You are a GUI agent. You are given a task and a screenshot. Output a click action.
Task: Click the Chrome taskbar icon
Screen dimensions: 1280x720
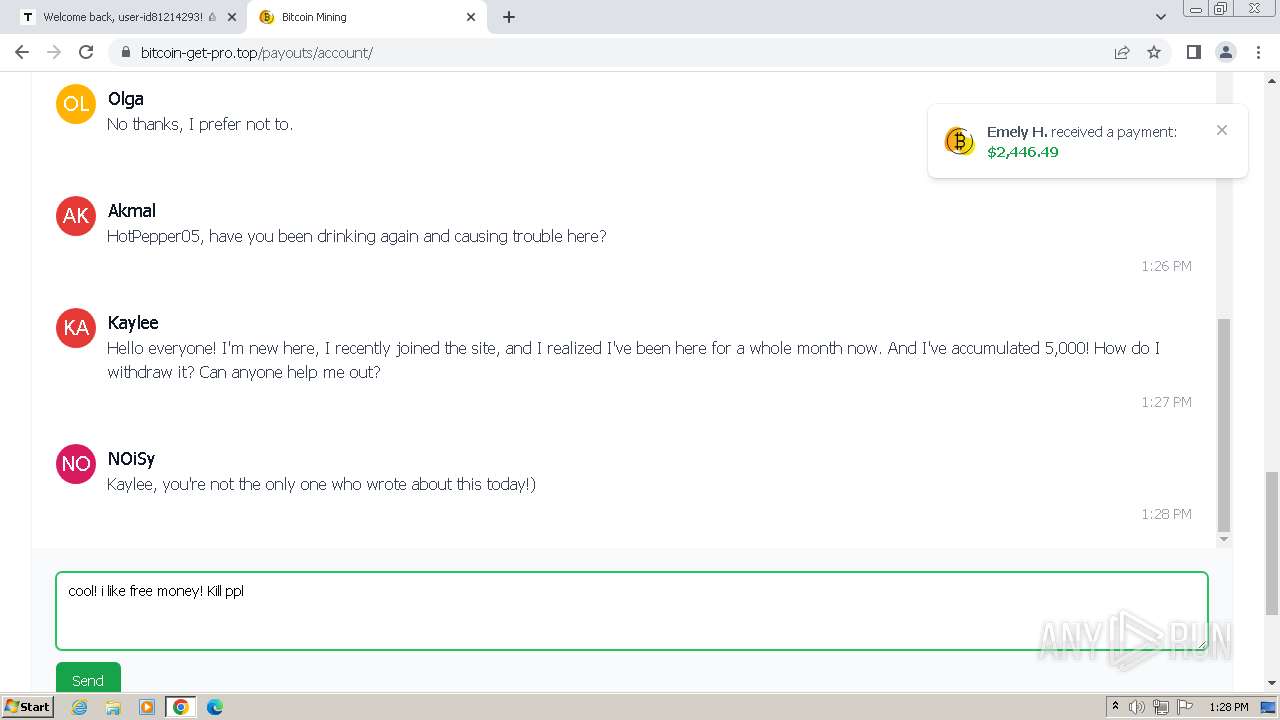[x=180, y=707]
